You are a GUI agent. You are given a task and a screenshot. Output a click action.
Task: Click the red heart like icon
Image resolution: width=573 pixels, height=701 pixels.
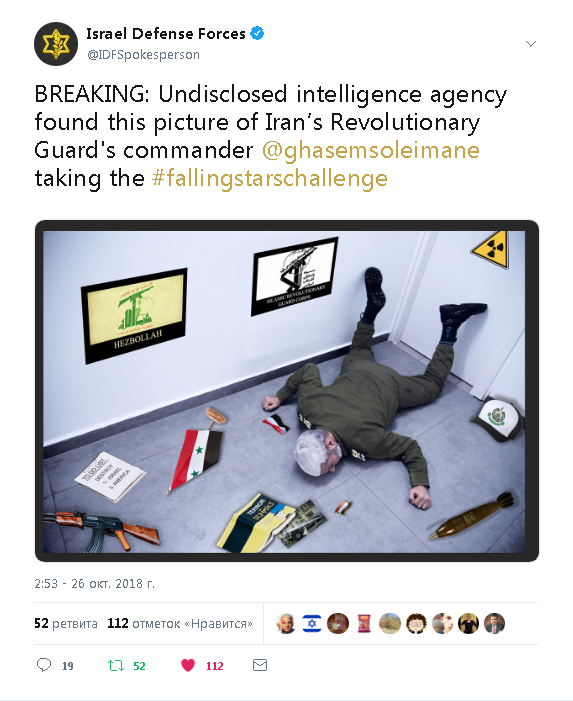188,665
